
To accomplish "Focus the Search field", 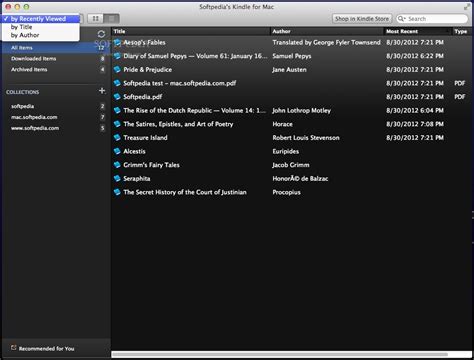I will (x=432, y=19).
